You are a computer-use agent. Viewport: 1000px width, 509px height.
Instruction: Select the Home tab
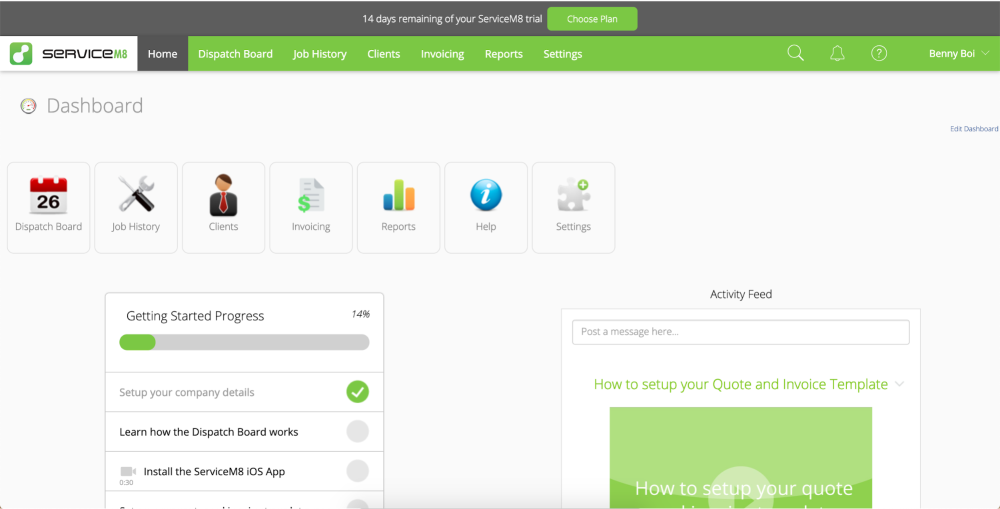click(x=163, y=54)
